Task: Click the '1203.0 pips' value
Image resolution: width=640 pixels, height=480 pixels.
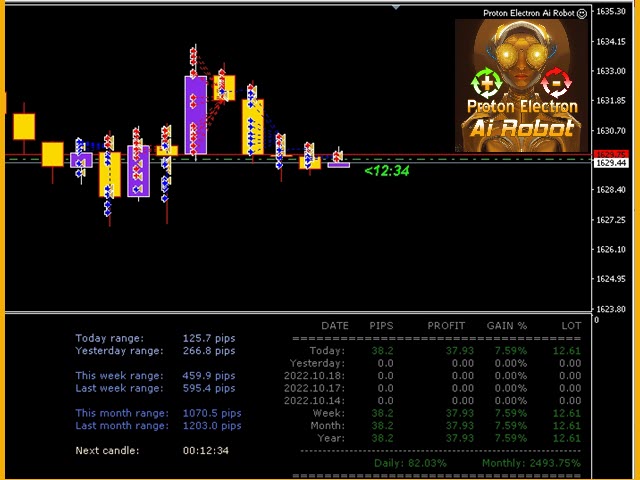Action: (x=212, y=426)
